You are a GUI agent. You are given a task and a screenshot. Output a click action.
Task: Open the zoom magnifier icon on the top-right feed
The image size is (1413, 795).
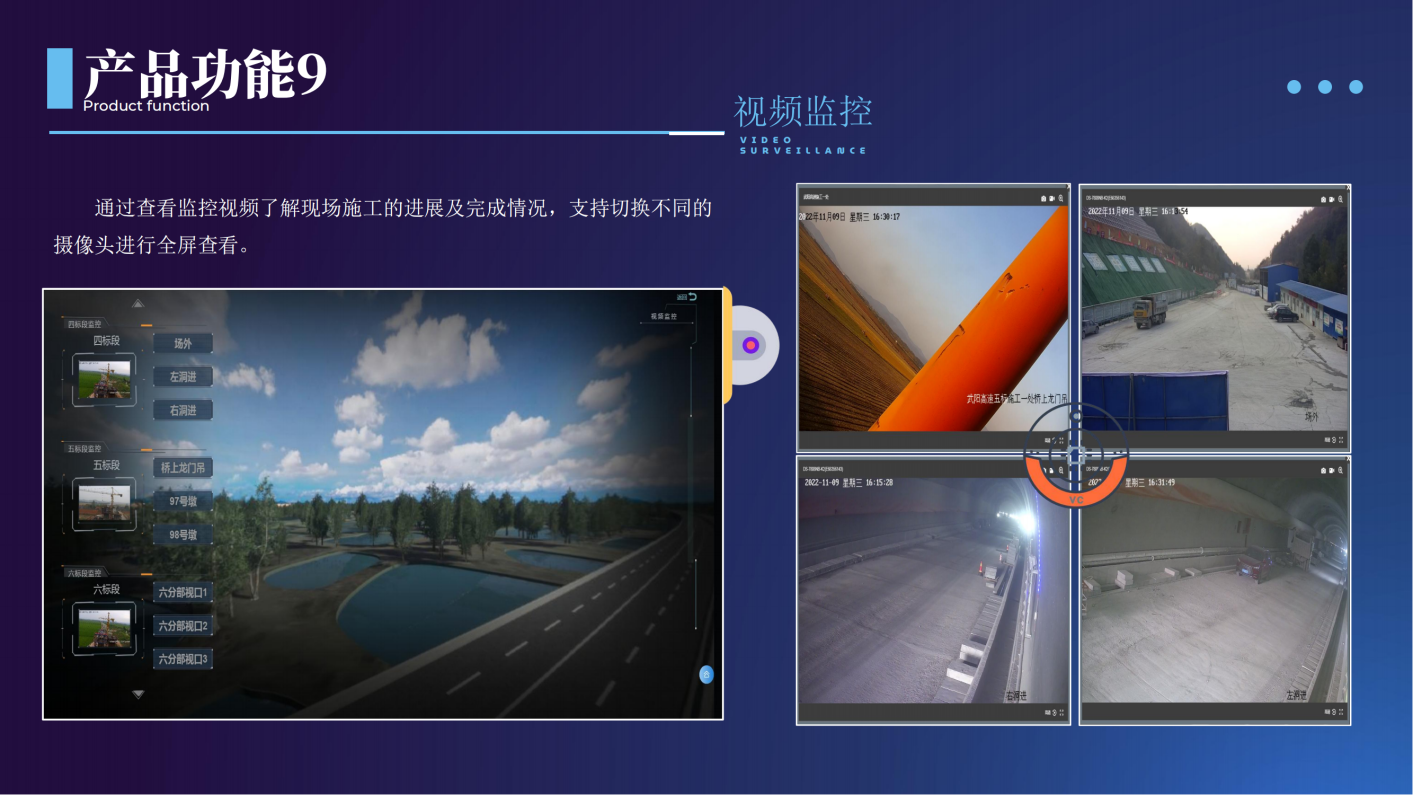click(x=1341, y=197)
